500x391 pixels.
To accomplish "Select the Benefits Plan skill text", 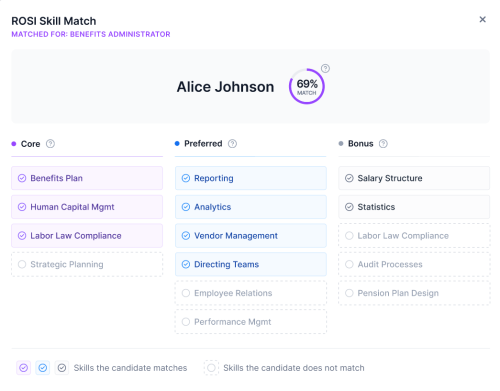I will pyautogui.click(x=56, y=178).
